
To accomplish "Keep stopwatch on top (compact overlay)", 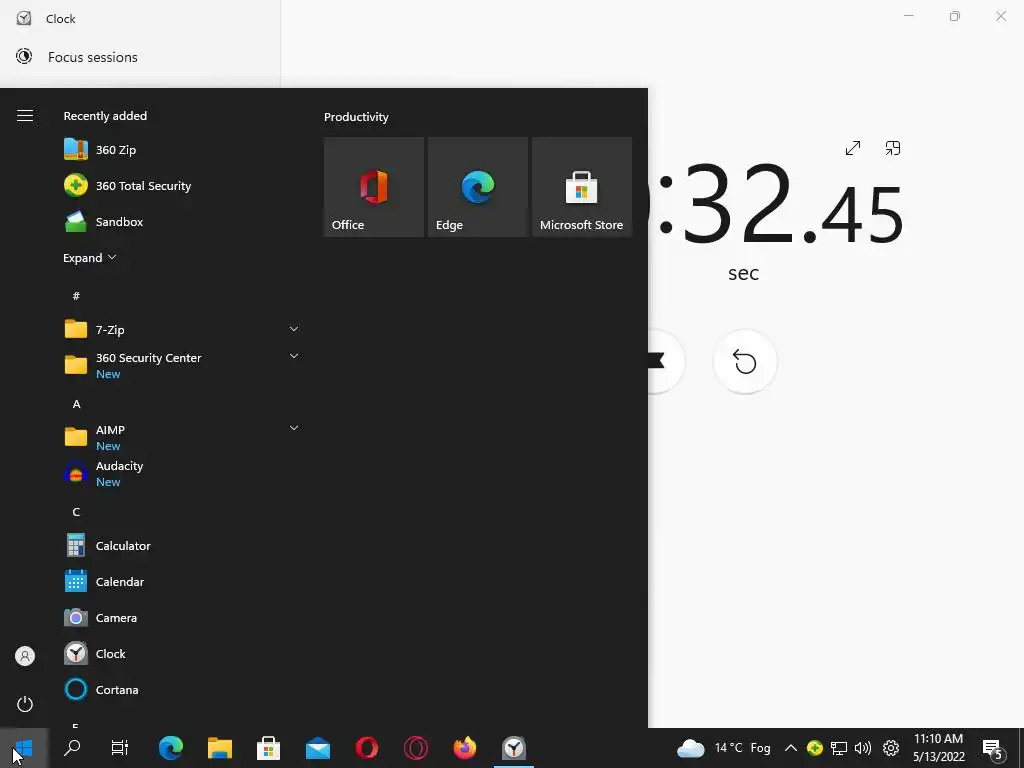I will pyautogui.click(x=893, y=148).
